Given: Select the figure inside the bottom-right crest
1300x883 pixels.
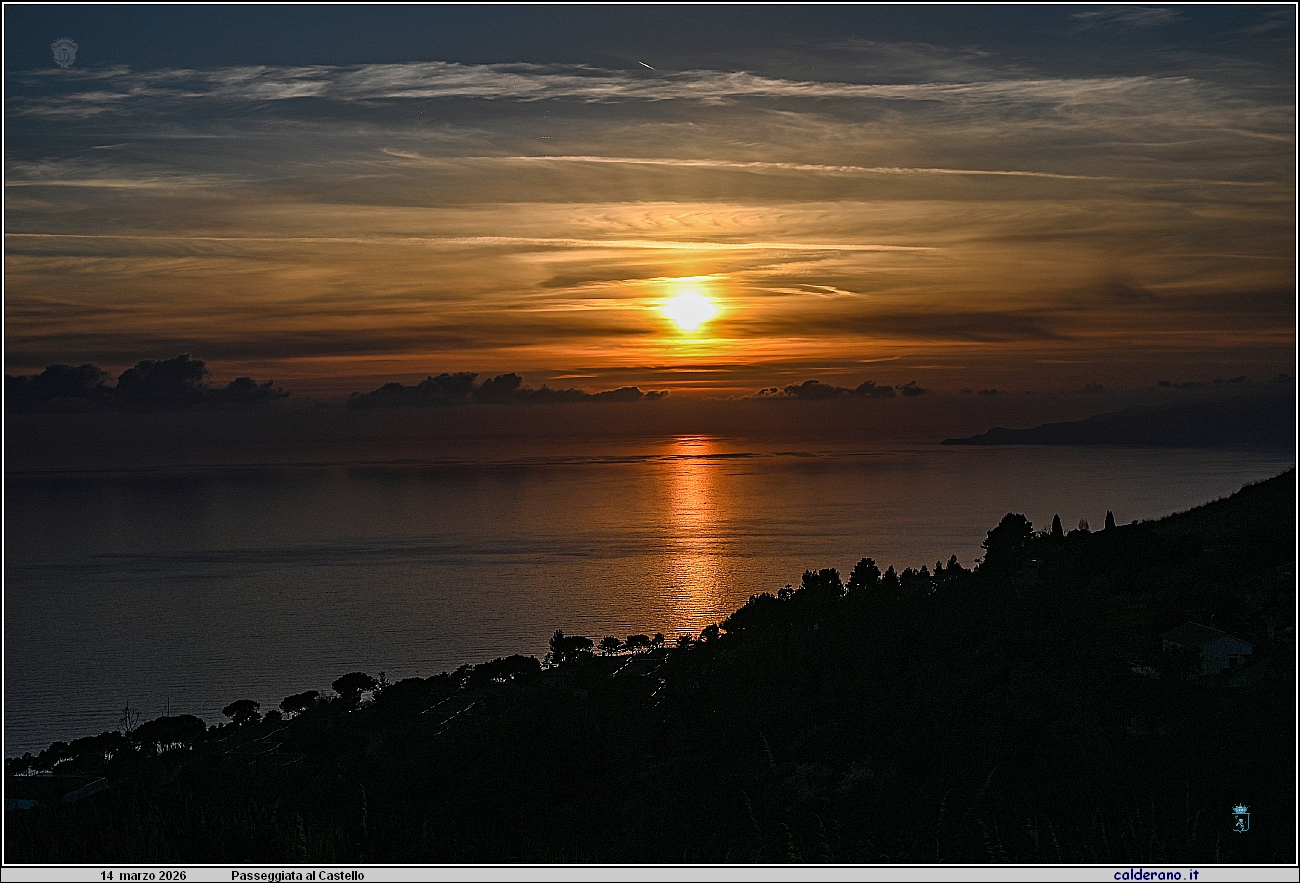Looking at the screenshot, I should tap(1240, 822).
